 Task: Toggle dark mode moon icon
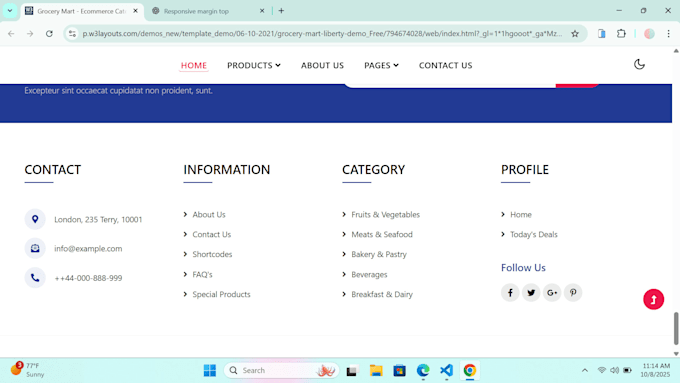639,65
